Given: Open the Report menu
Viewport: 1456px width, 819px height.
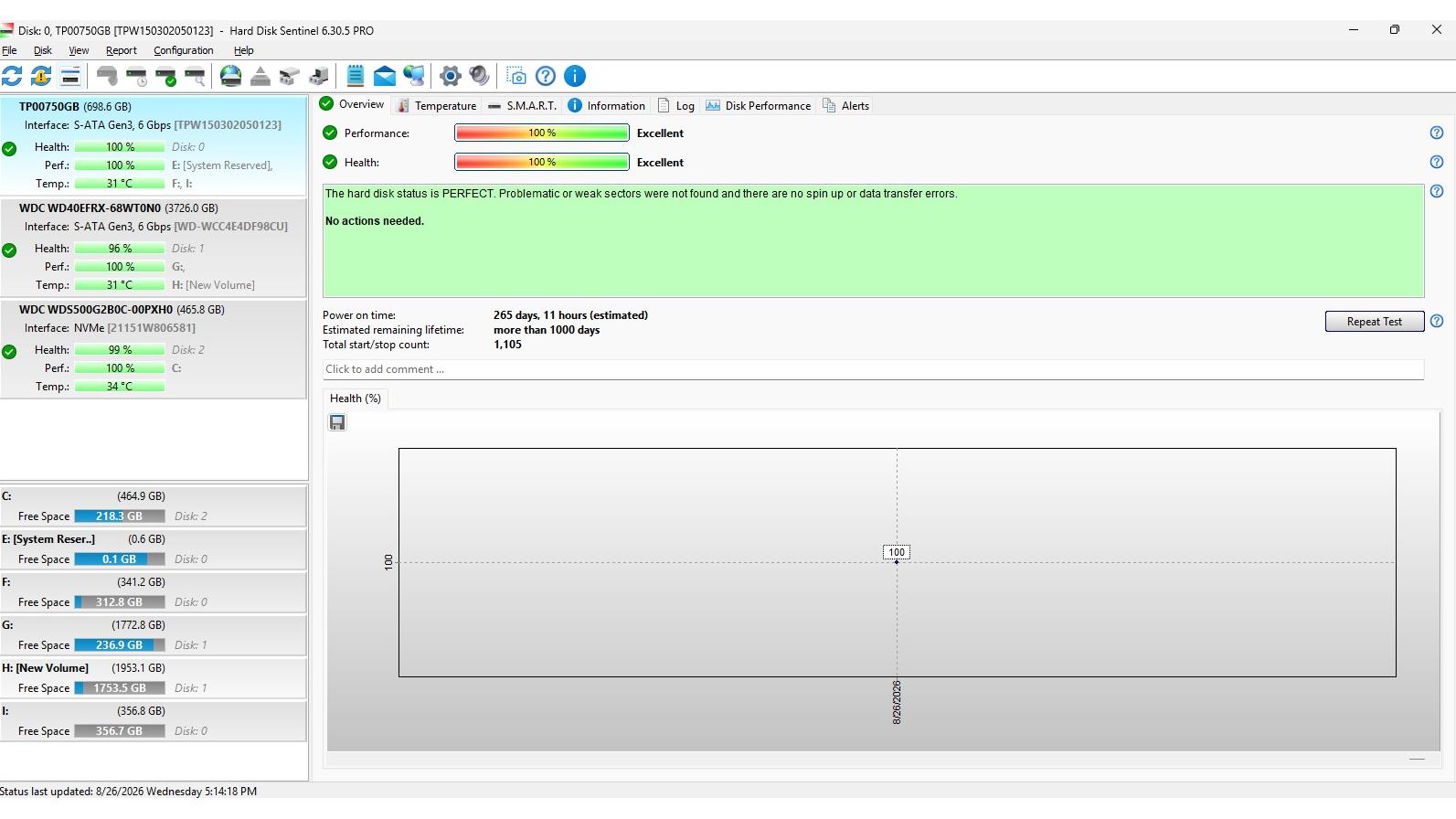Looking at the screenshot, I should (x=122, y=51).
